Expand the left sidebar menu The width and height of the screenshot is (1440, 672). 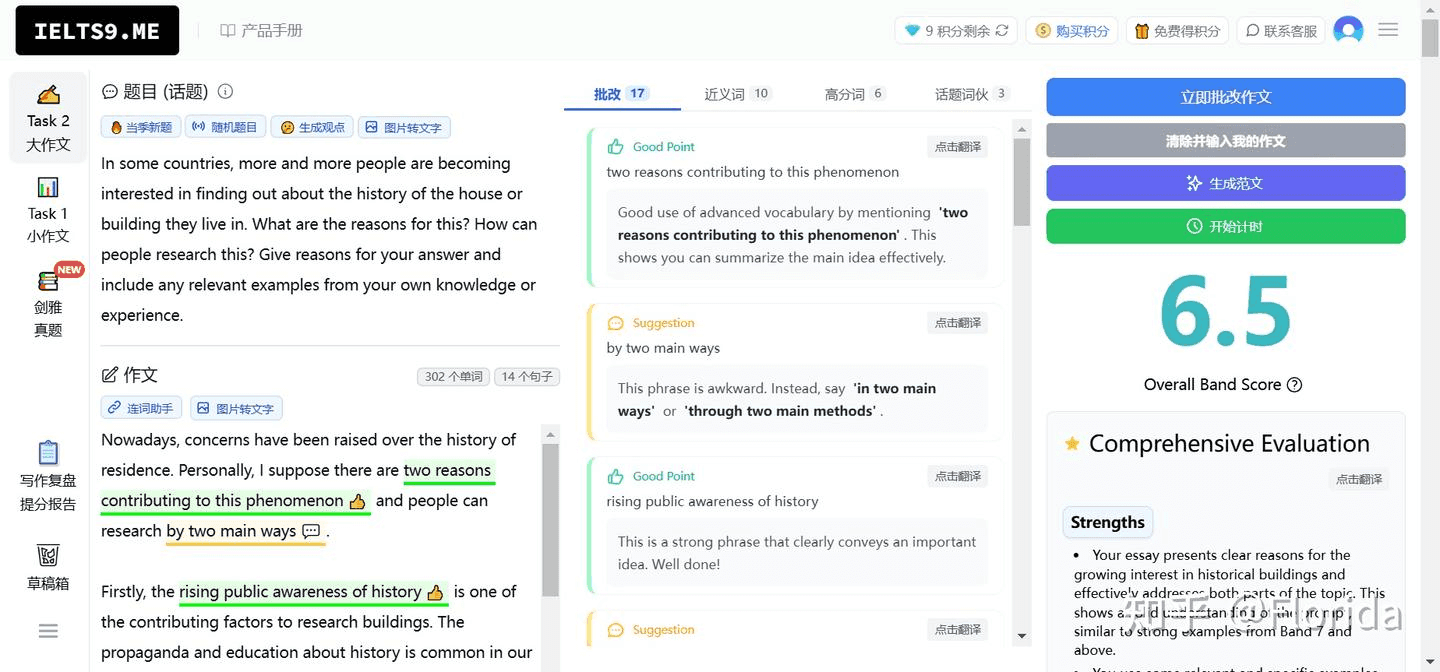(x=48, y=631)
